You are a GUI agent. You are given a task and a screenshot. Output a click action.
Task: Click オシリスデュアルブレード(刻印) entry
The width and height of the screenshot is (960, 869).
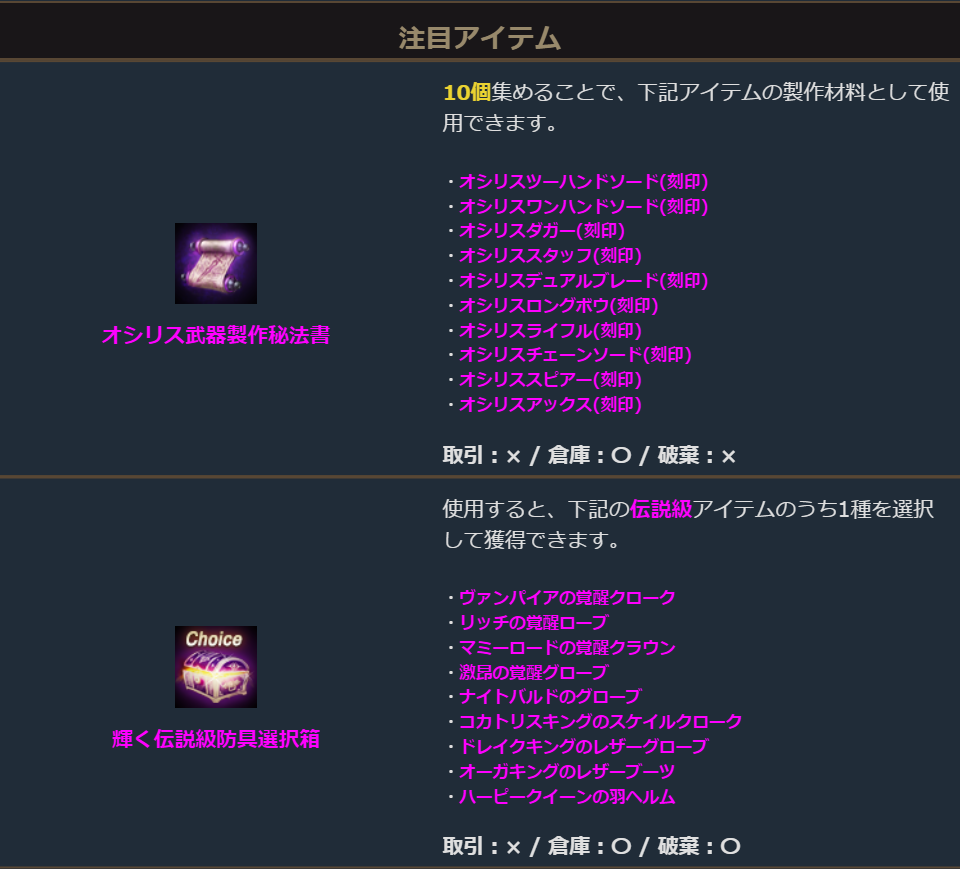[583, 280]
